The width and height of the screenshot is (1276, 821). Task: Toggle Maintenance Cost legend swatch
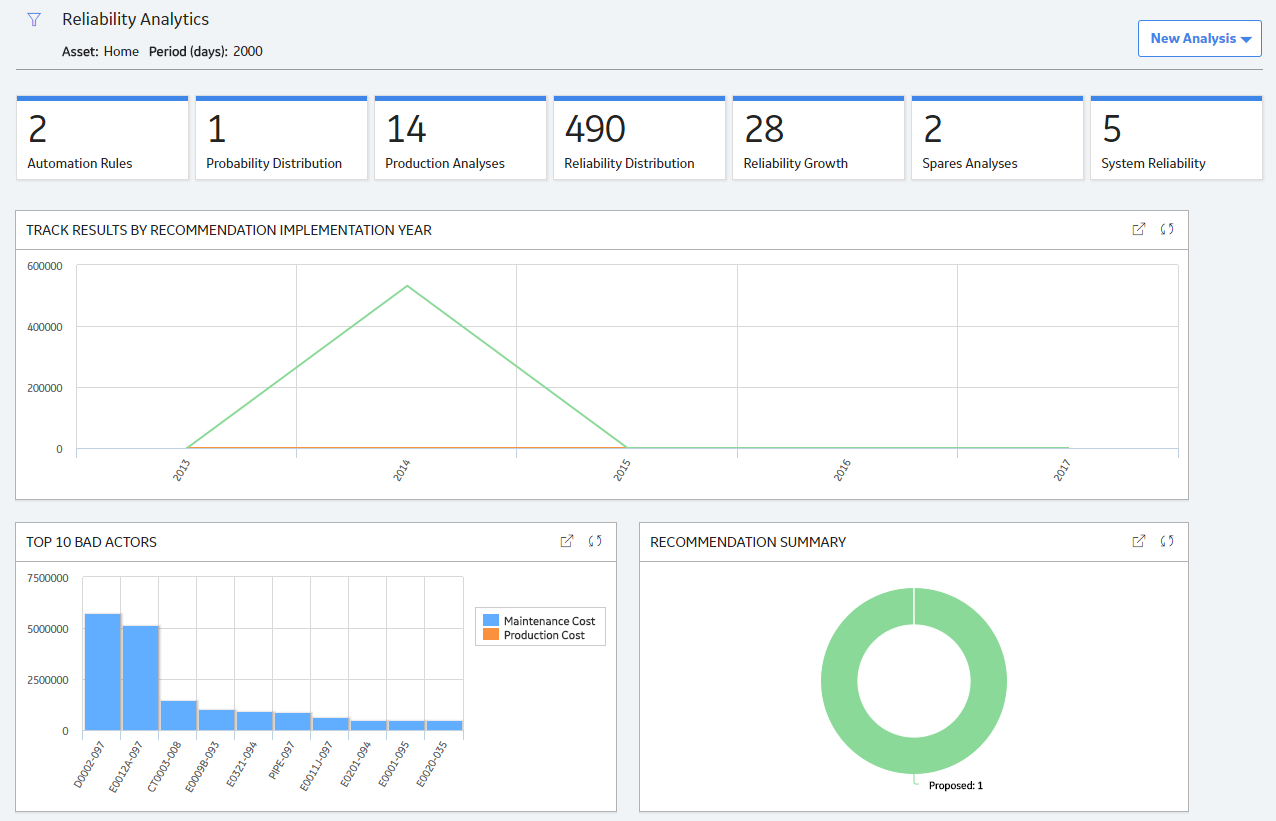491,621
